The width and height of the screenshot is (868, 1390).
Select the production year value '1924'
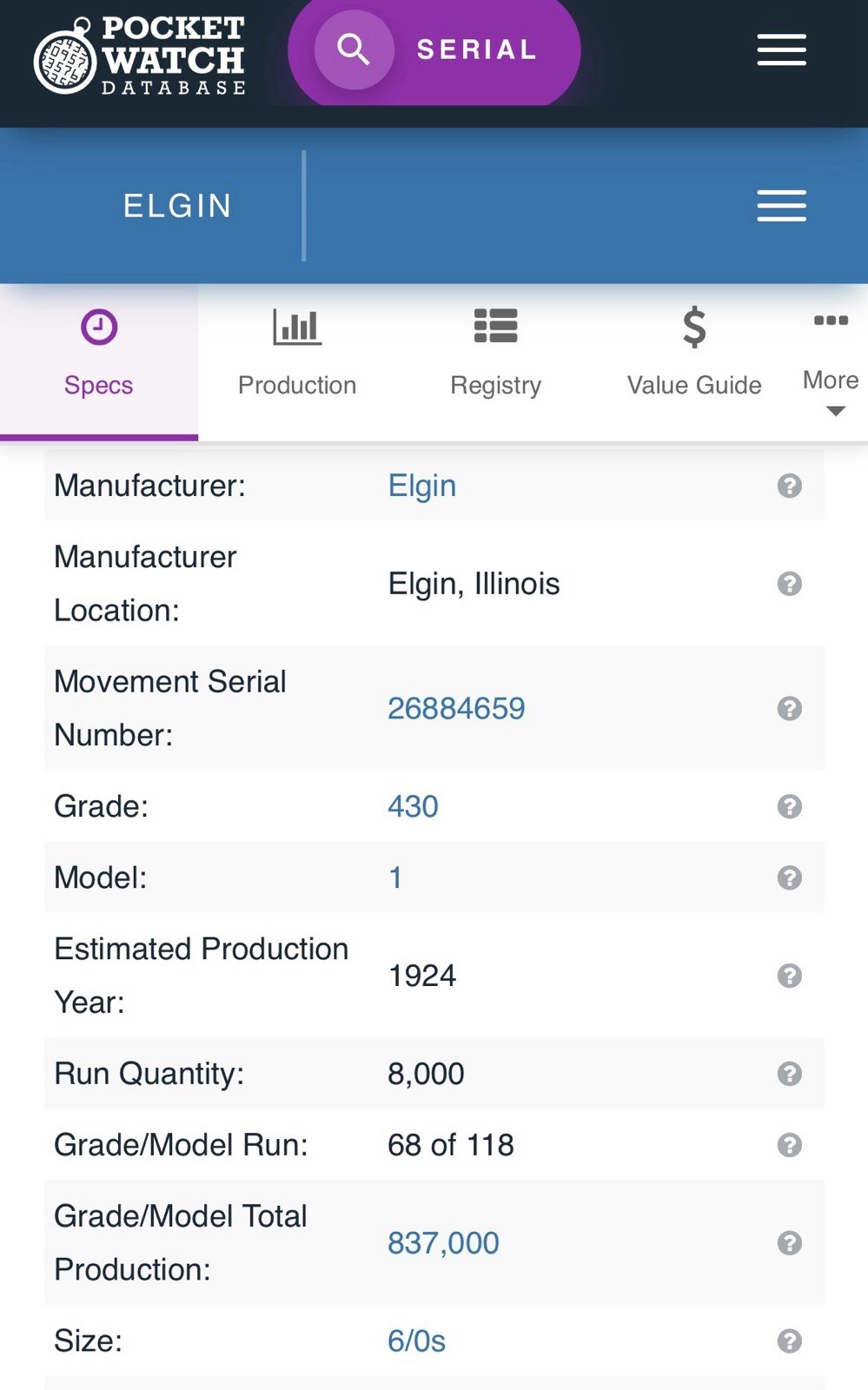[421, 976]
